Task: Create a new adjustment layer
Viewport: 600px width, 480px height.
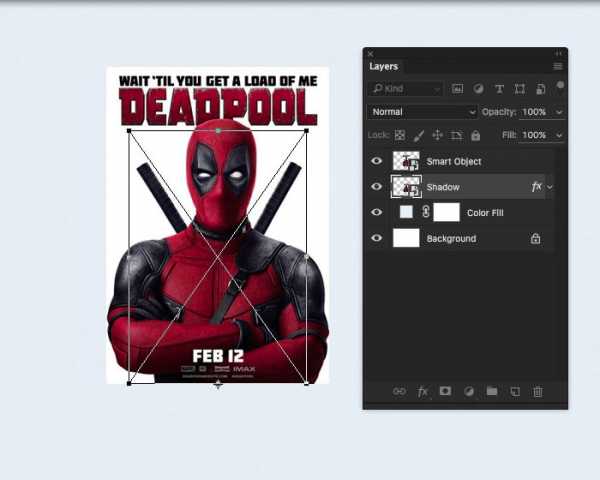Action: (x=468, y=392)
